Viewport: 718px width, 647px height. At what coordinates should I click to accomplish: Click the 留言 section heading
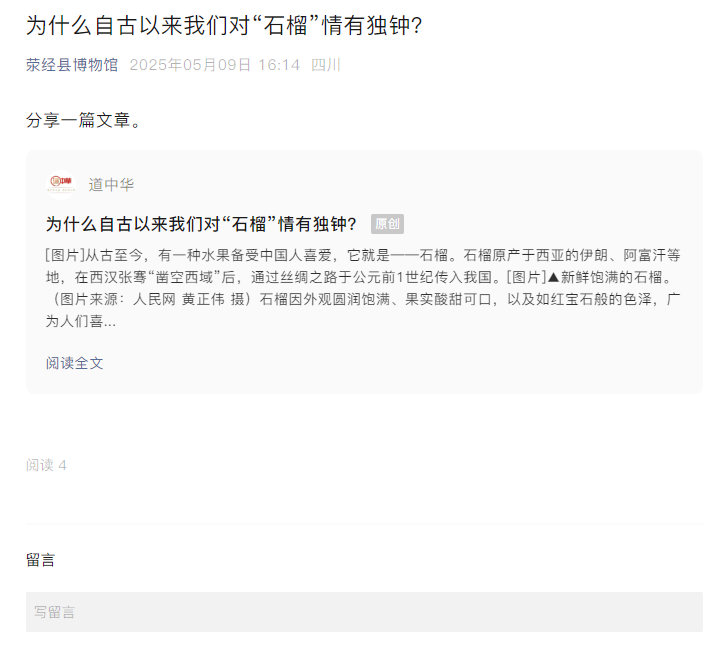coord(40,560)
